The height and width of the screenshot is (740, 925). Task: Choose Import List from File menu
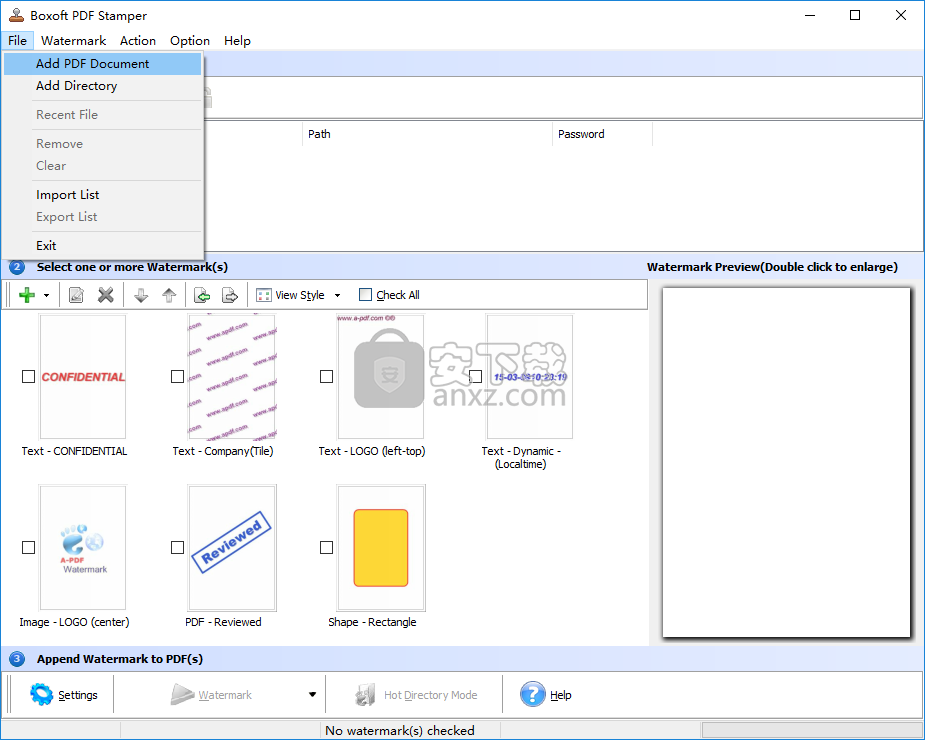pos(103,195)
